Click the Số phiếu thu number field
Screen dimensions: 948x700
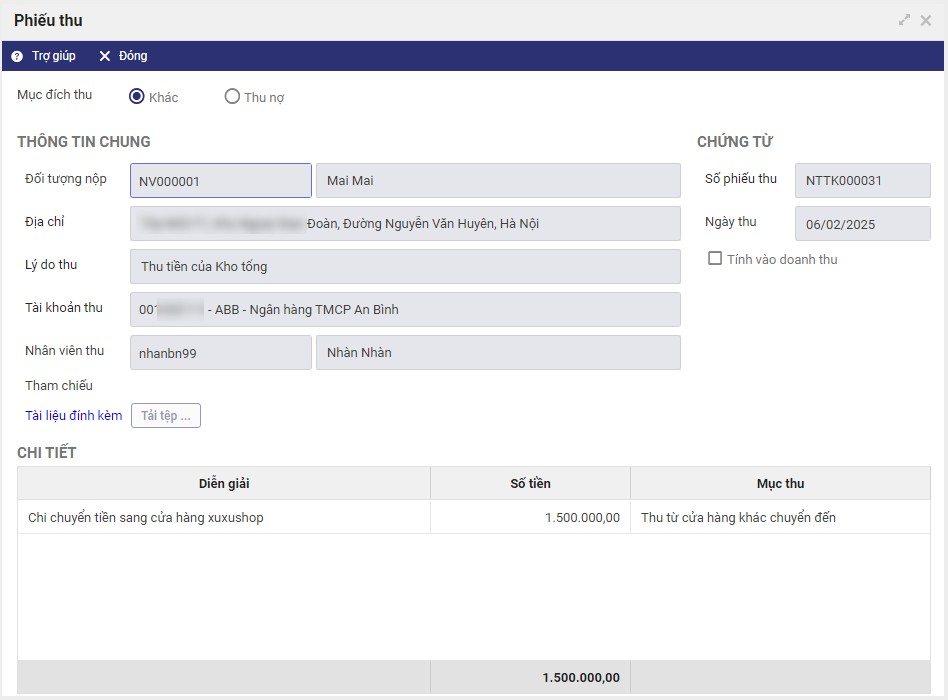click(x=862, y=181)
